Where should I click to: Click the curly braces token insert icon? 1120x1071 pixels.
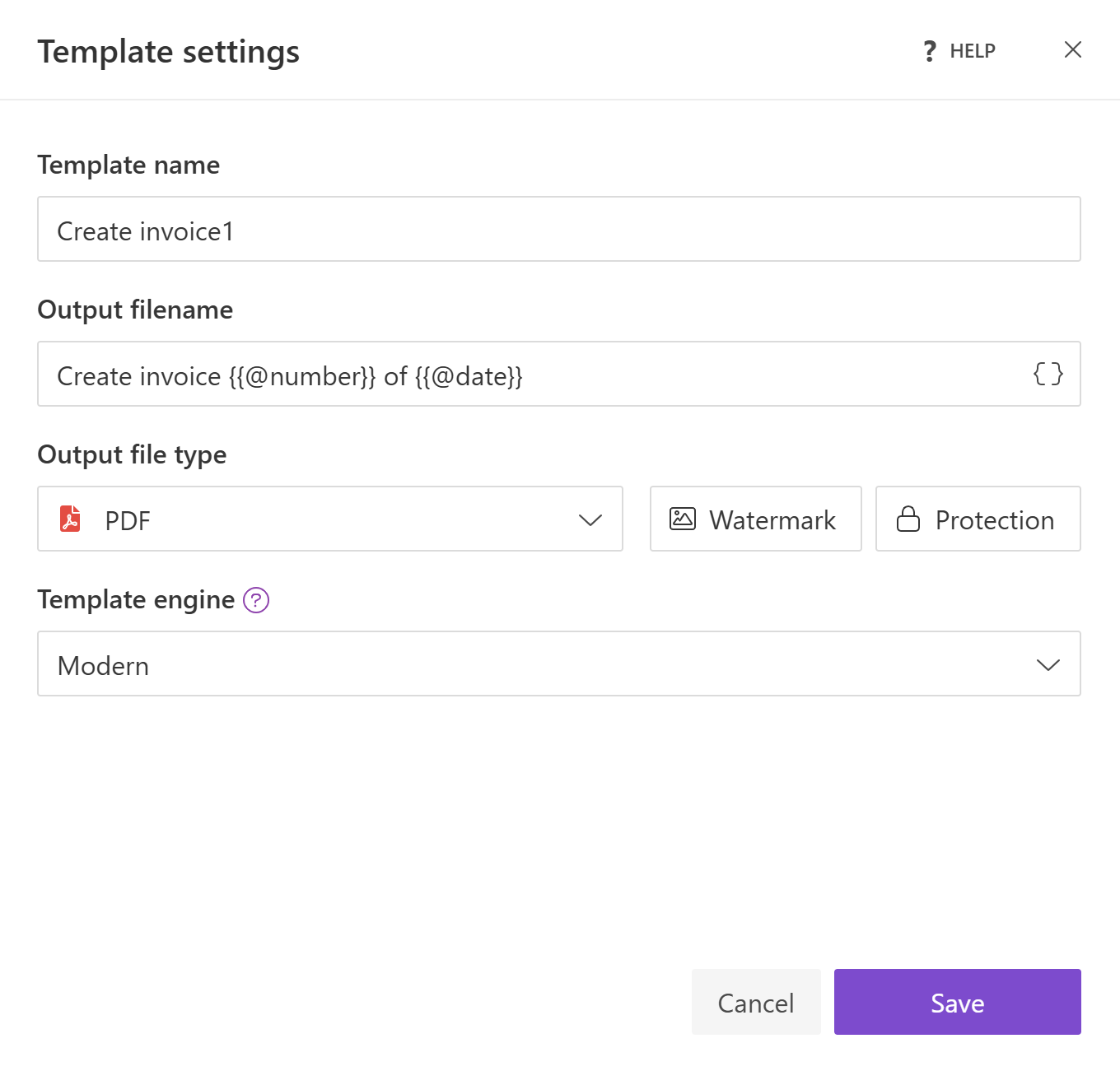pyautogui.click(x=1048, y=374)
